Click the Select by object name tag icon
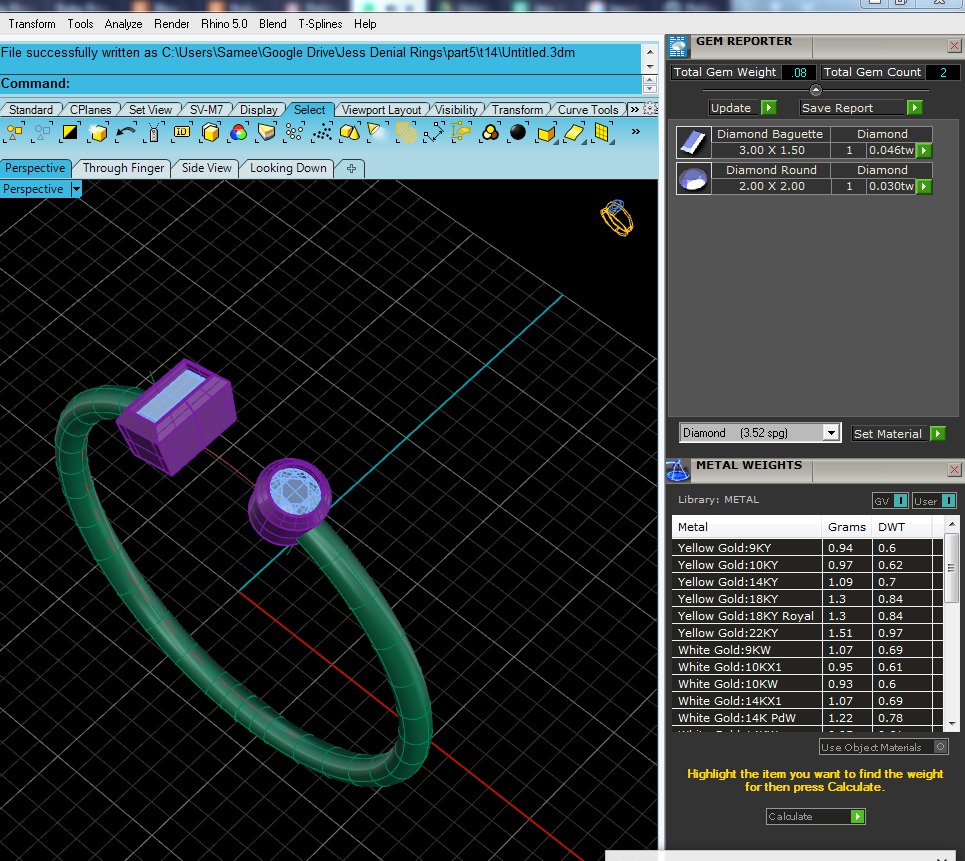965x861 pixels. pyautogui.click(x=154, y=132)
